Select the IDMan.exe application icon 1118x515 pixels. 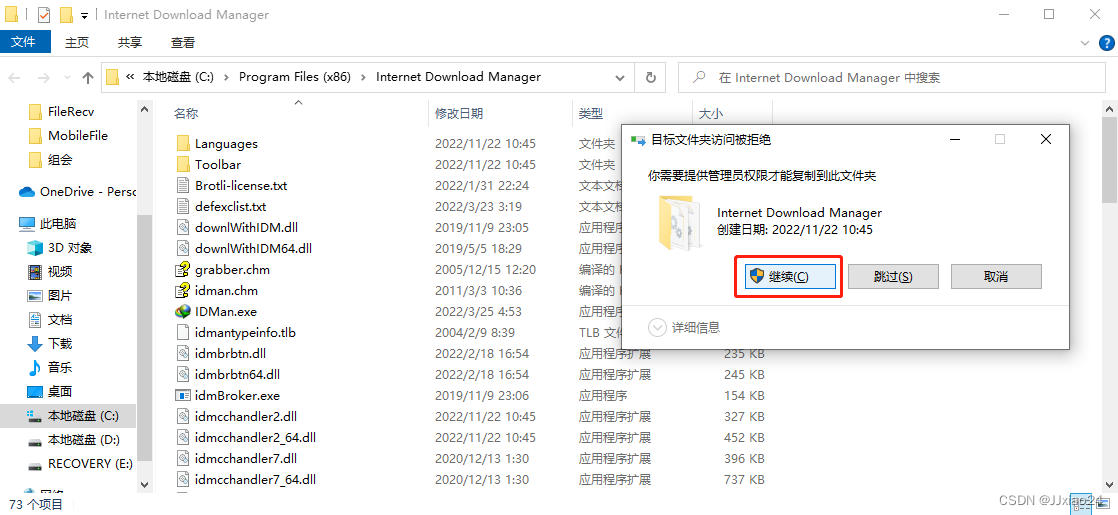tap(183, 312)
